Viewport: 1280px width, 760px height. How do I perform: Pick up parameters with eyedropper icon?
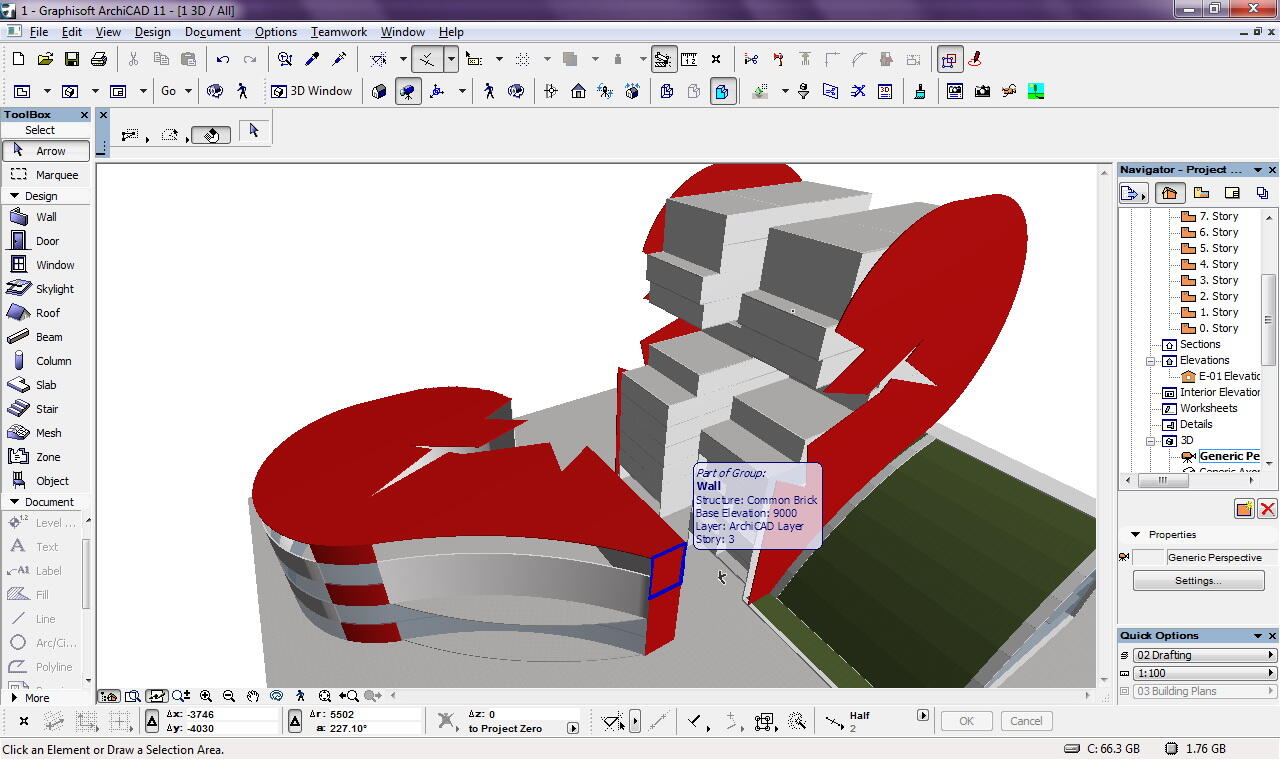pos(312,59)
